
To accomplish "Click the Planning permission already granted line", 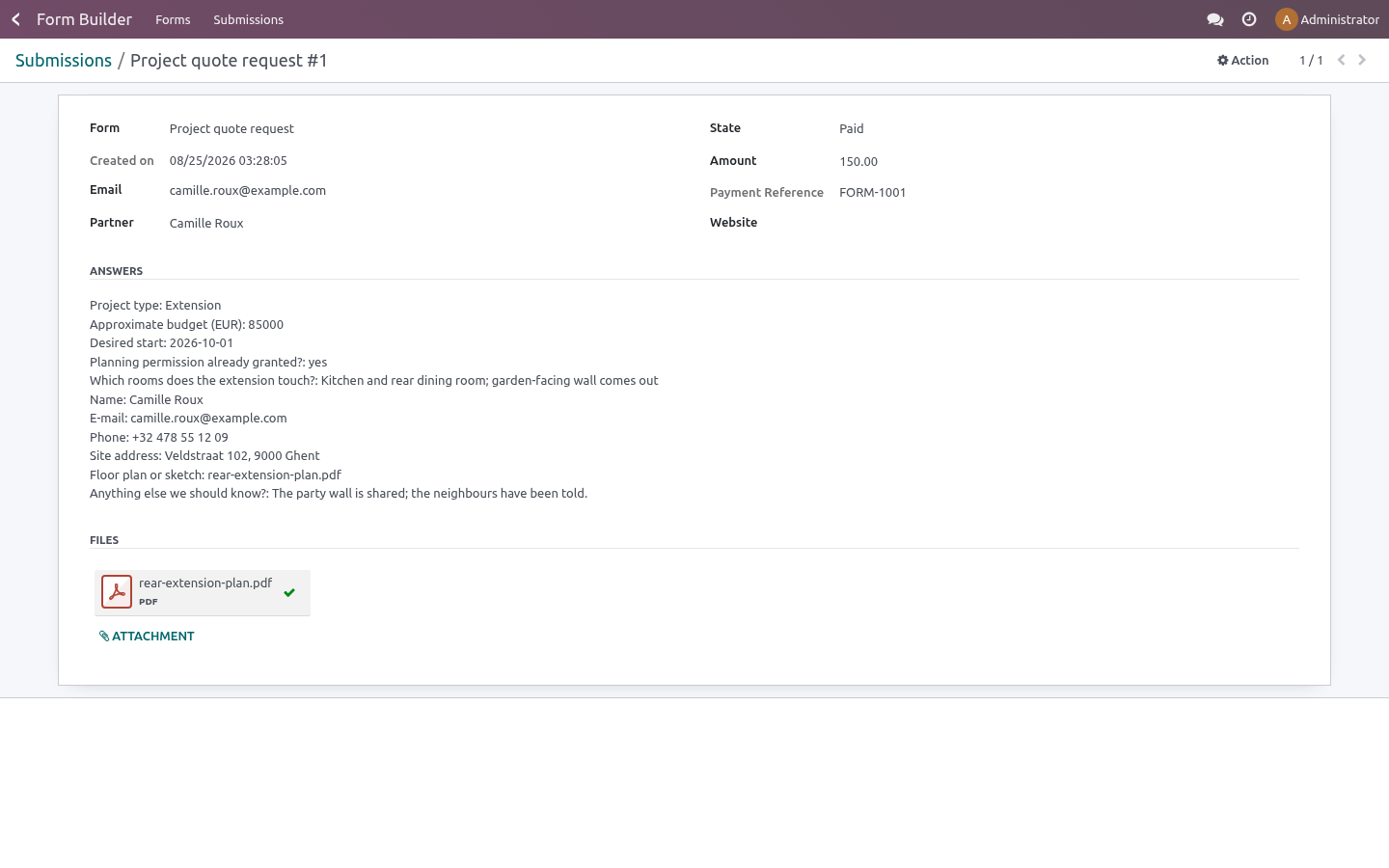I will 208,362.
